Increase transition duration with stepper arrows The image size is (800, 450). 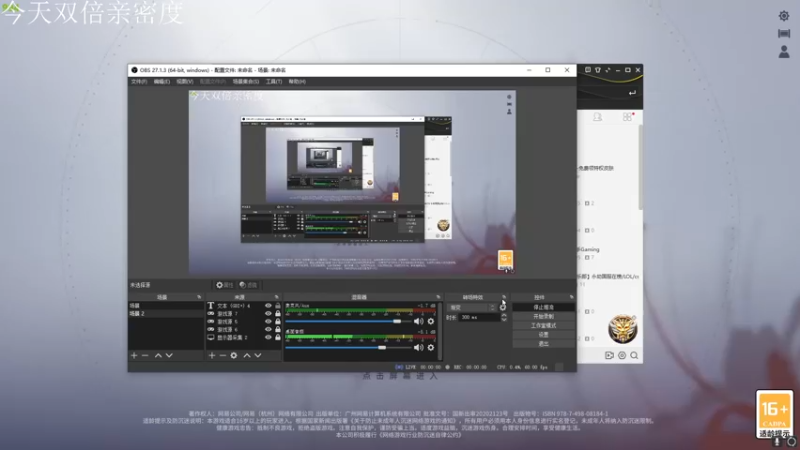click(504, 317)
